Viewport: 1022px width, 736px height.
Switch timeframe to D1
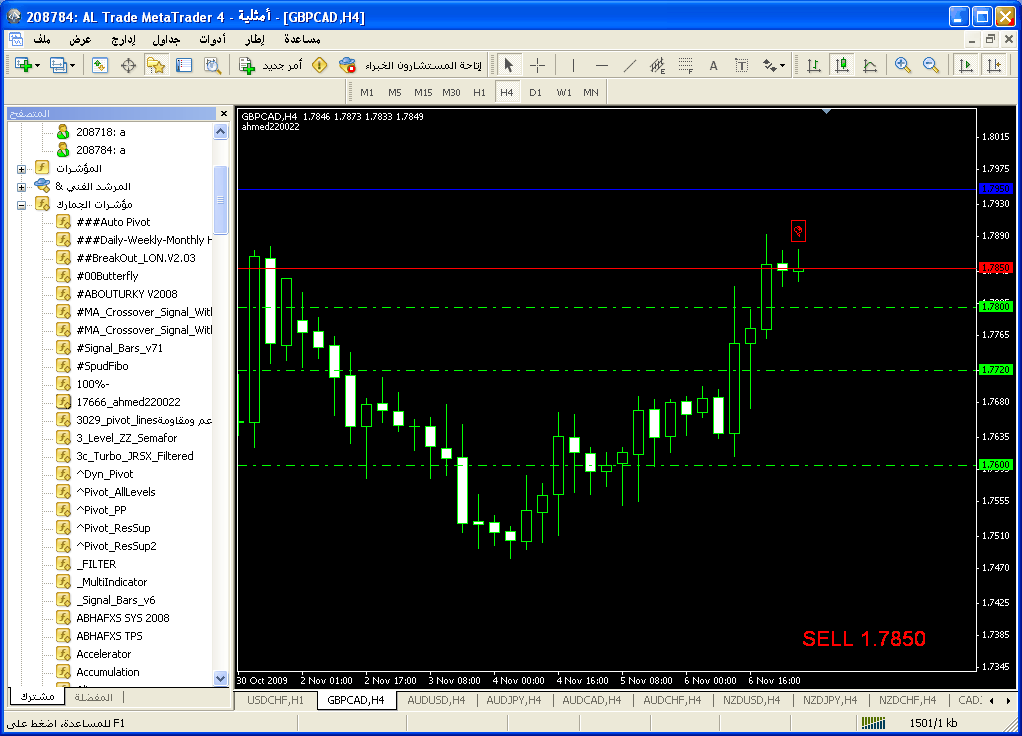[536, 92]
